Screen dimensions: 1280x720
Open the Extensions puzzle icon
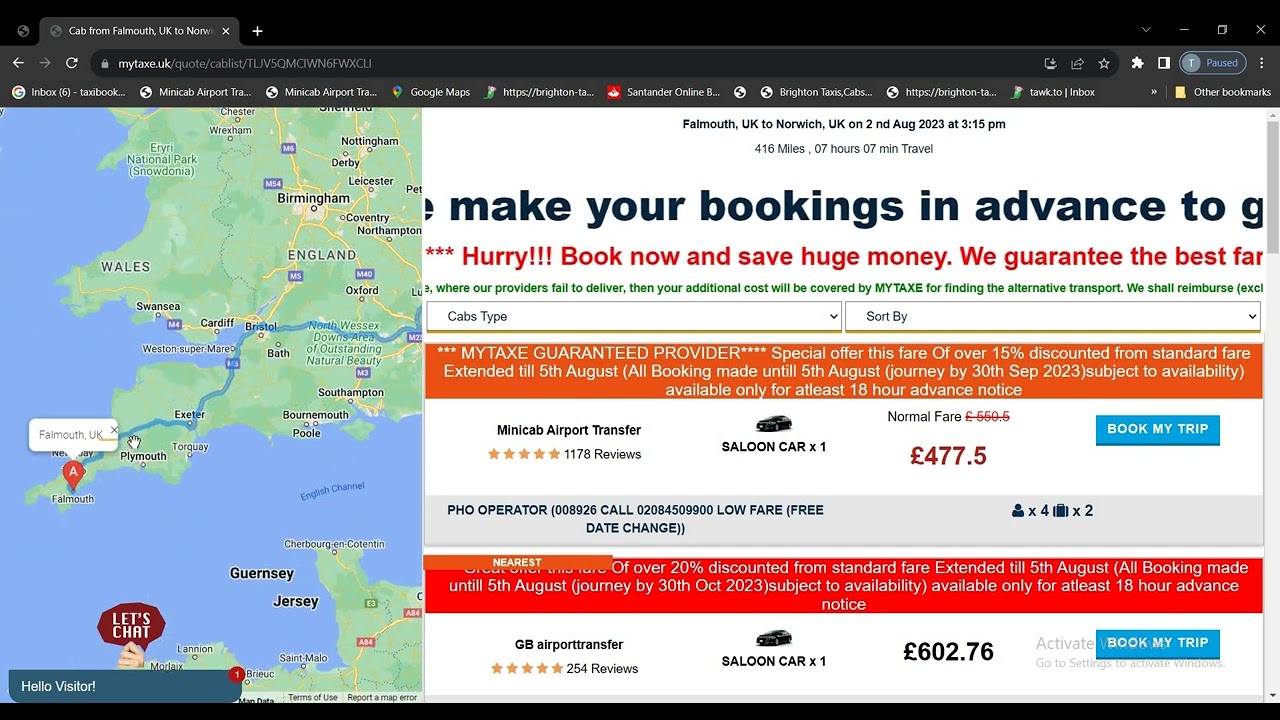[1137, 63]
